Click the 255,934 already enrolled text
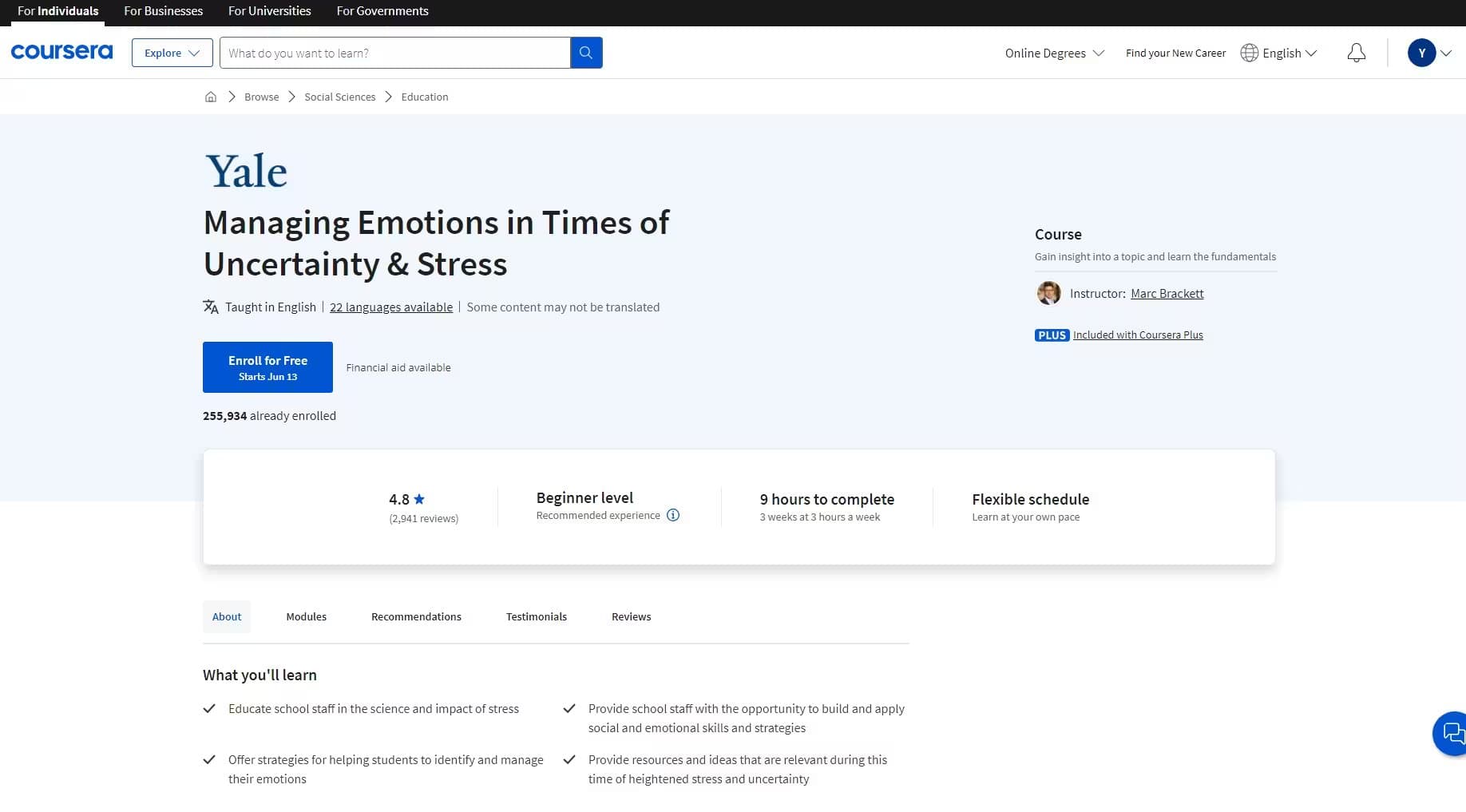Image resolution: width=1466 pixels, height=812 pixels. click(x=269, y=416)
